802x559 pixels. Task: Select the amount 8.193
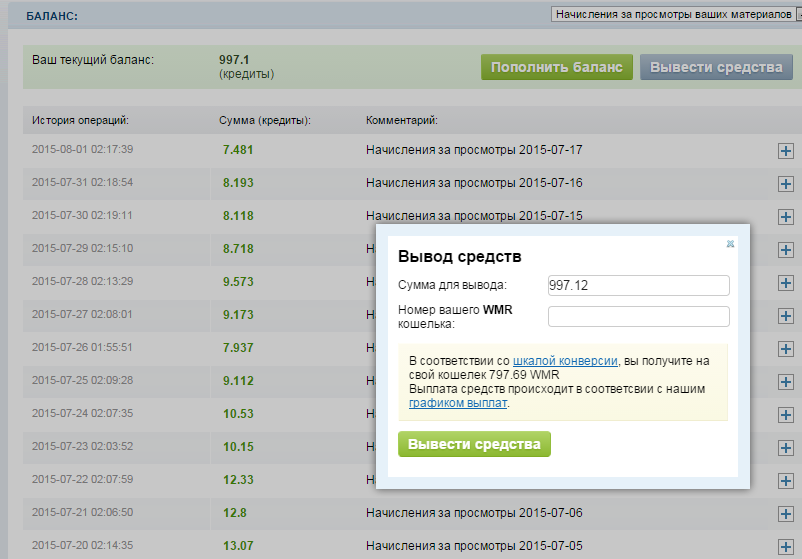(238, 183)
